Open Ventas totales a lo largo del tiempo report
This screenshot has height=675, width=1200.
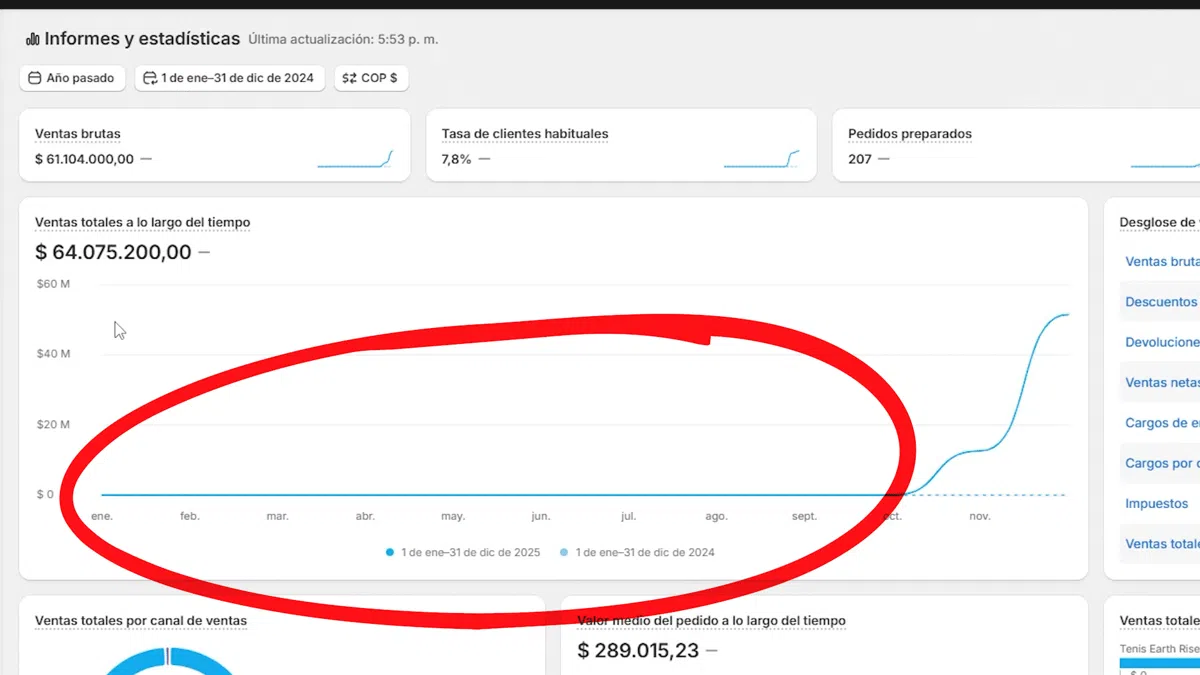point(142,222)
